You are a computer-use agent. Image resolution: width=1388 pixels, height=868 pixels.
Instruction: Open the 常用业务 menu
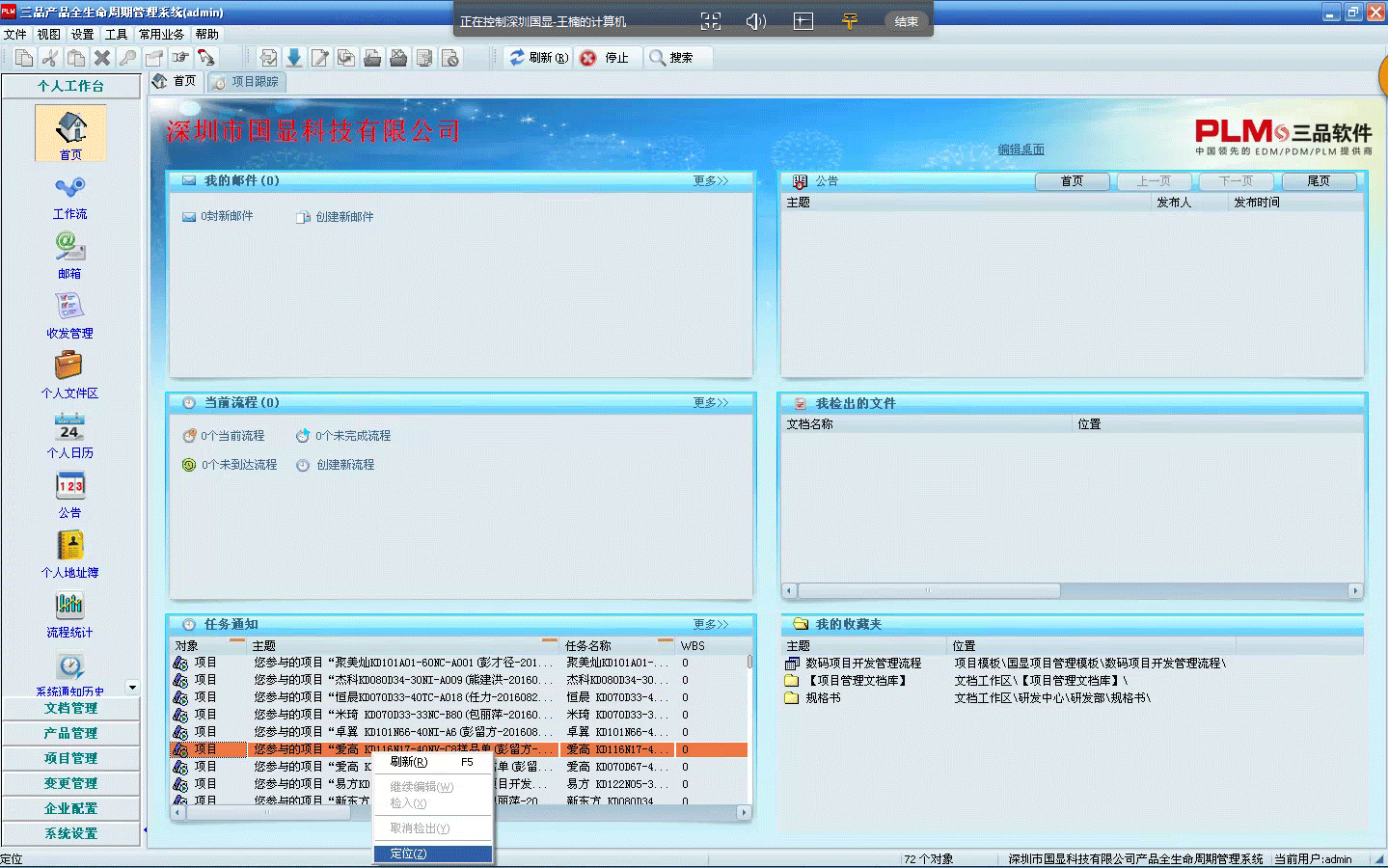(161, 34)
